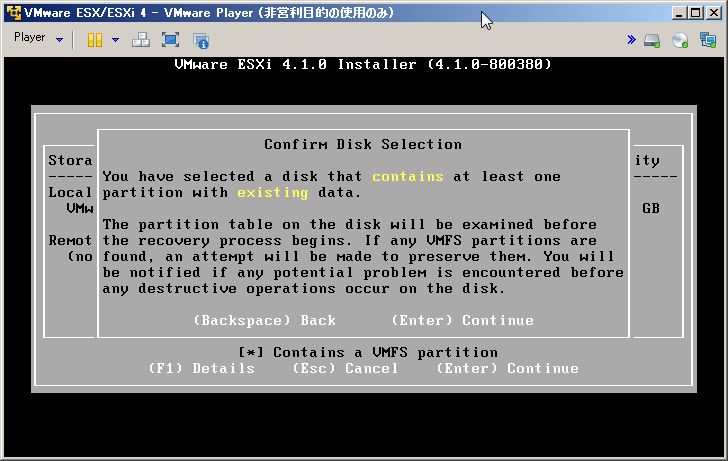The width and height of the screenshot is (728, 461).
Task: Maximize the VMware Player window
Action: (x=696, y=13)
